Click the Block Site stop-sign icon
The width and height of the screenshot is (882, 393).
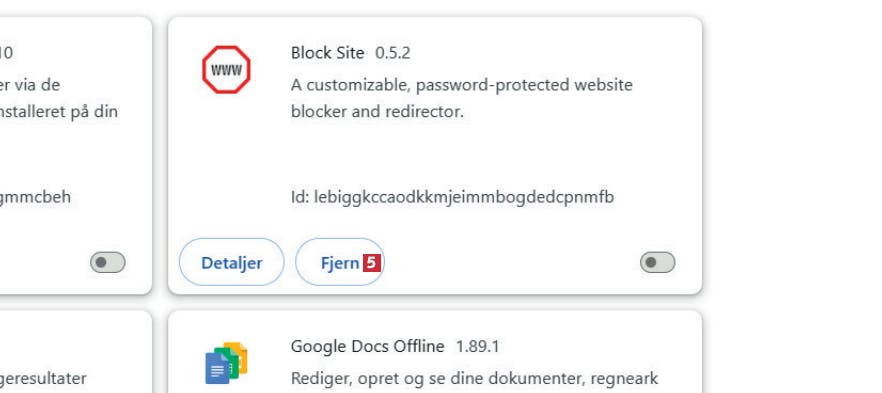226,70
